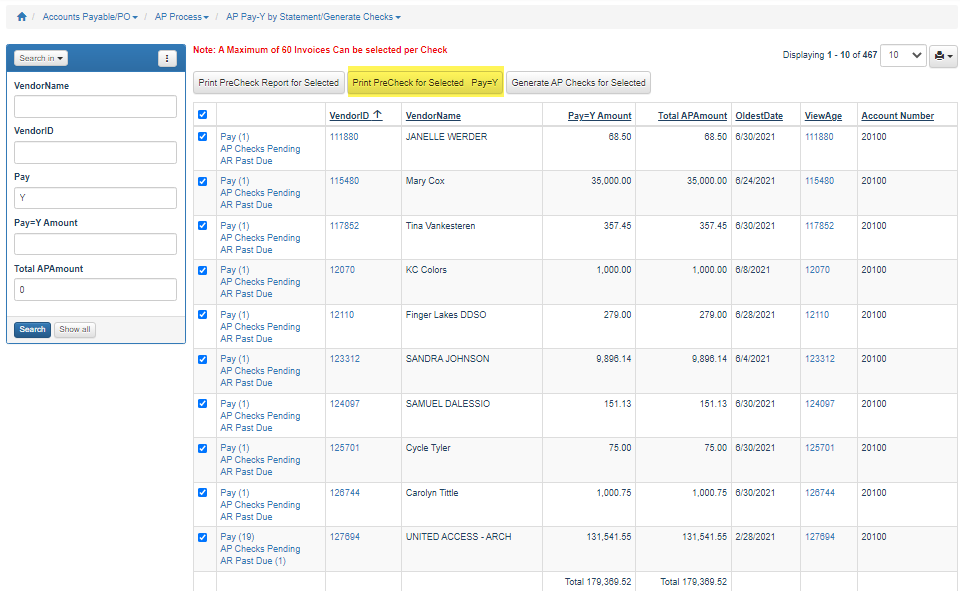Open ViewAge link 126744 for Carolyn Tittle

(820, 493)
